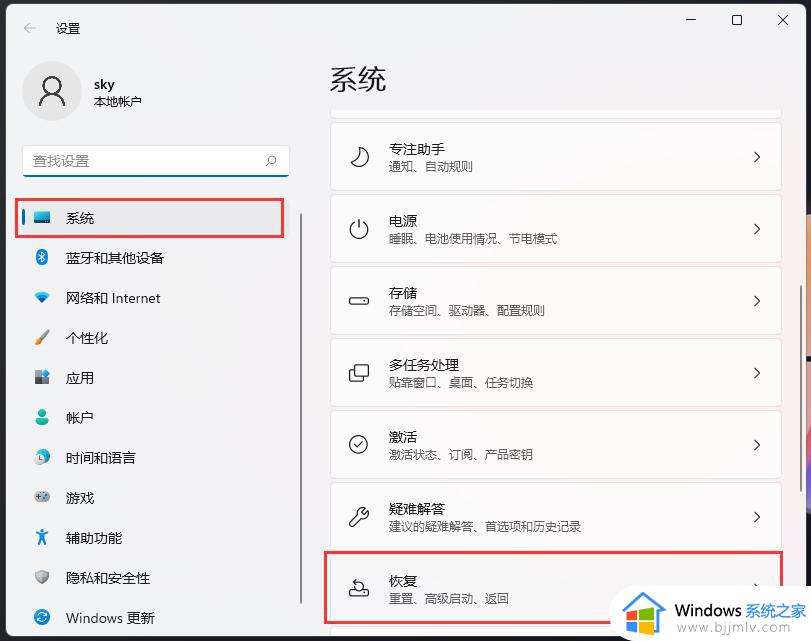
Task: Maximize the 设置 window
Action: pyautogui.click(x=737, y=20)
